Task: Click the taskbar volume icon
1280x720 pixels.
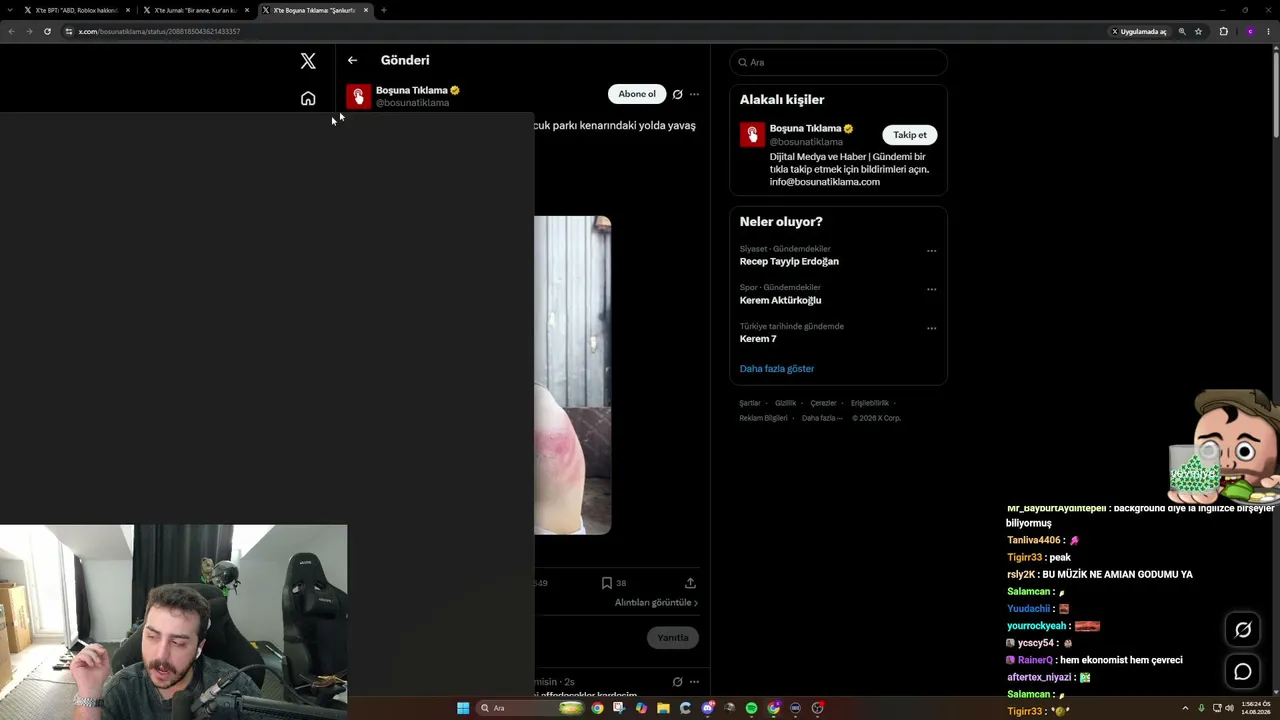Action: 1229,708
